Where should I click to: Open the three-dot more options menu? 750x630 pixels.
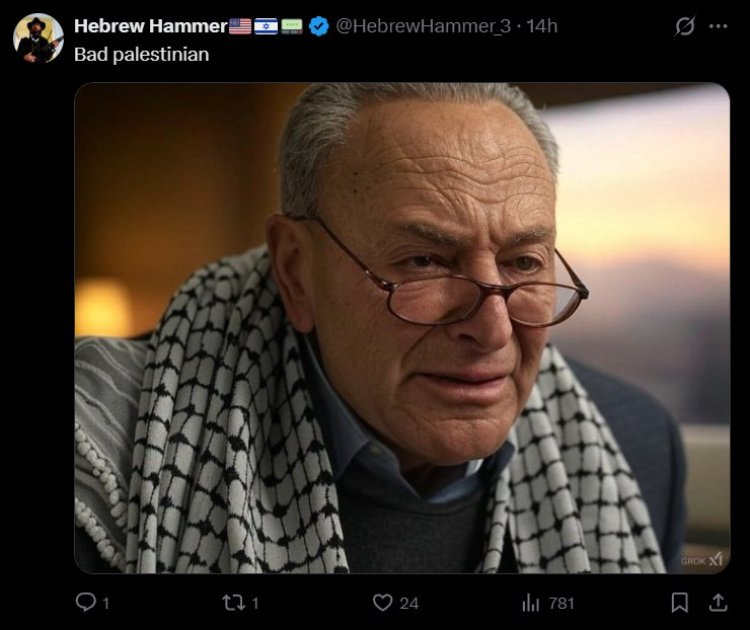pyautogui.click(x=718, y=26)
